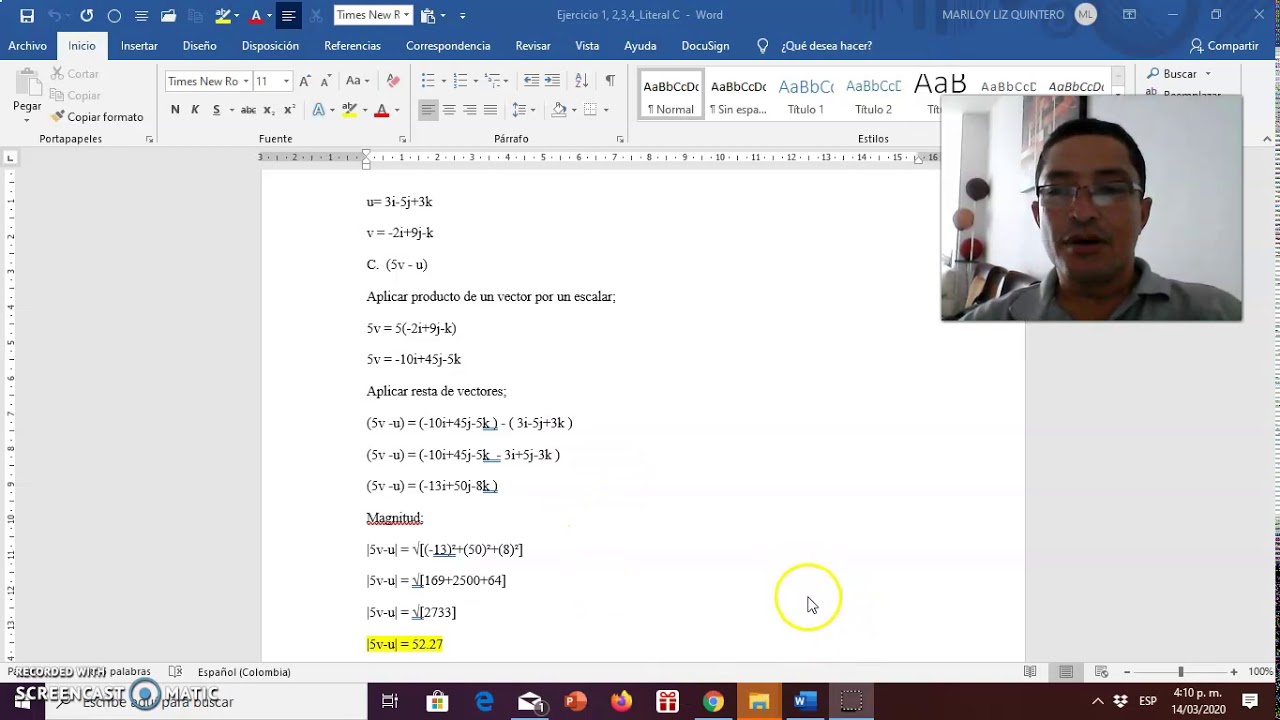Open Firefox from the taskbar

pos(621,702)
